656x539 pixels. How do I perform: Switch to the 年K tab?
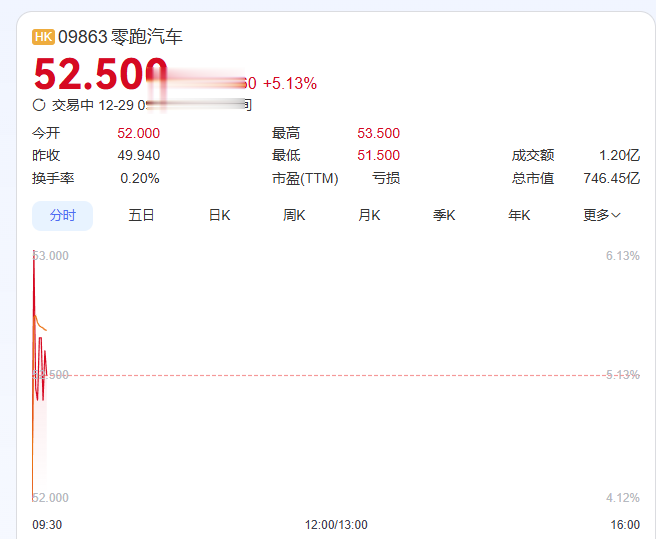pos(519,216)
